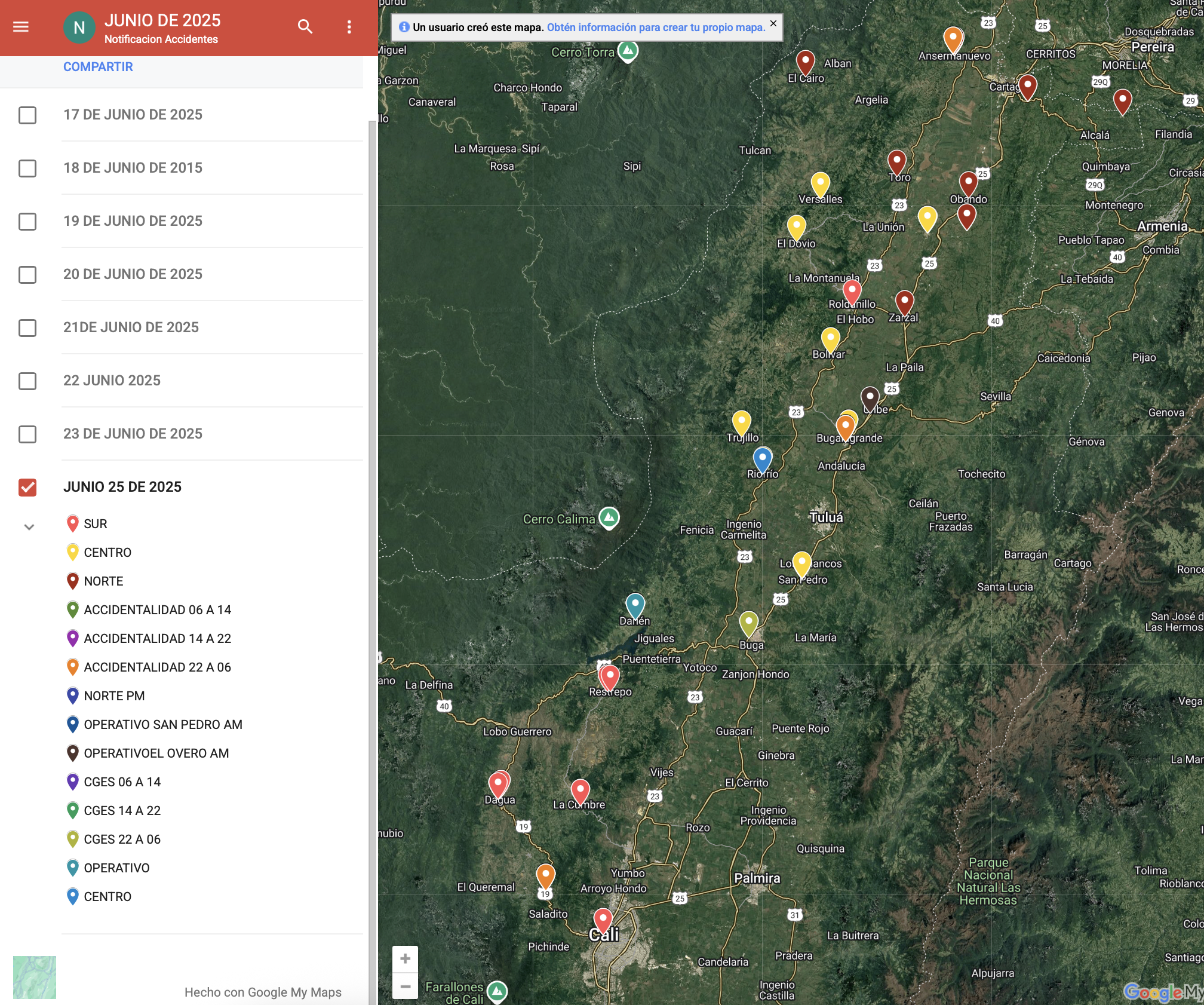Viewport: 1204px width, 1005px height.
Task: Uncheck the JUNIO 25 DE 2025 layer
Action: coord(27,487)
